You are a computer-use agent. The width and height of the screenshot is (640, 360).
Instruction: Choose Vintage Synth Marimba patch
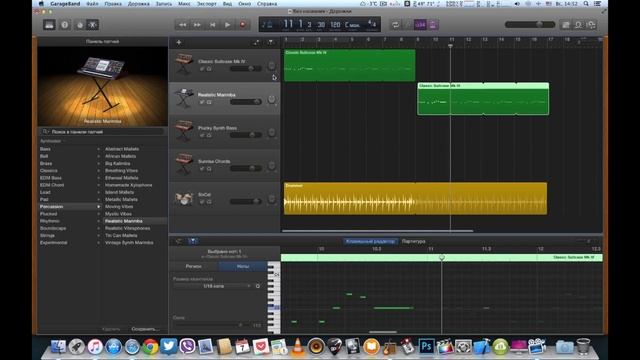(129, 242)
